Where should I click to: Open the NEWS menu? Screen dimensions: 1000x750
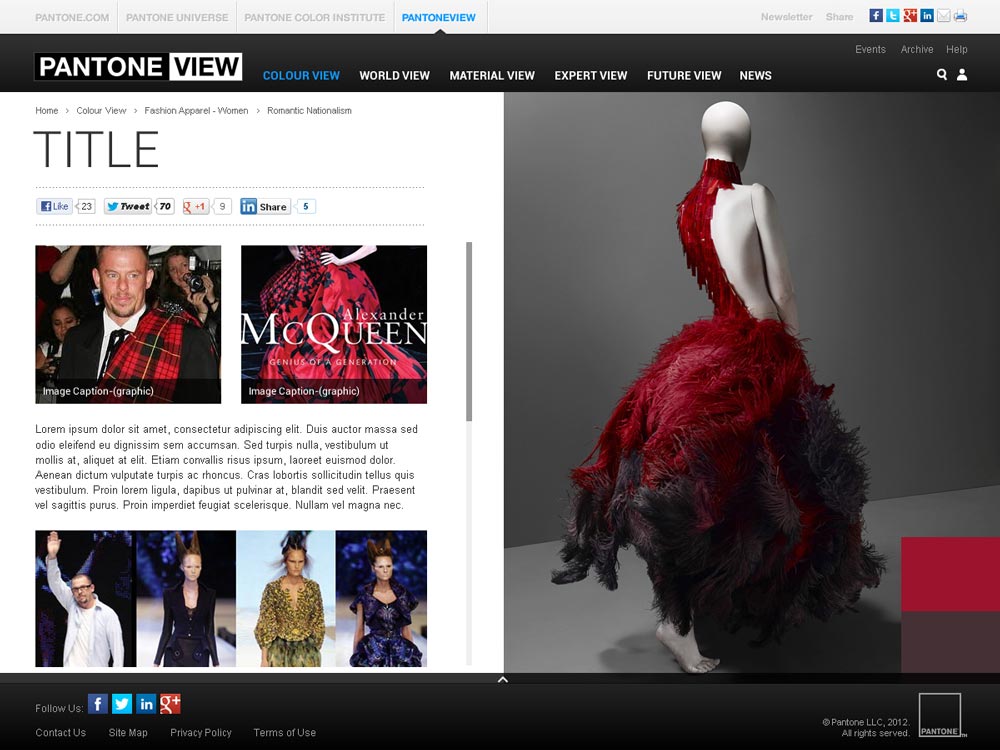point(755,75)
